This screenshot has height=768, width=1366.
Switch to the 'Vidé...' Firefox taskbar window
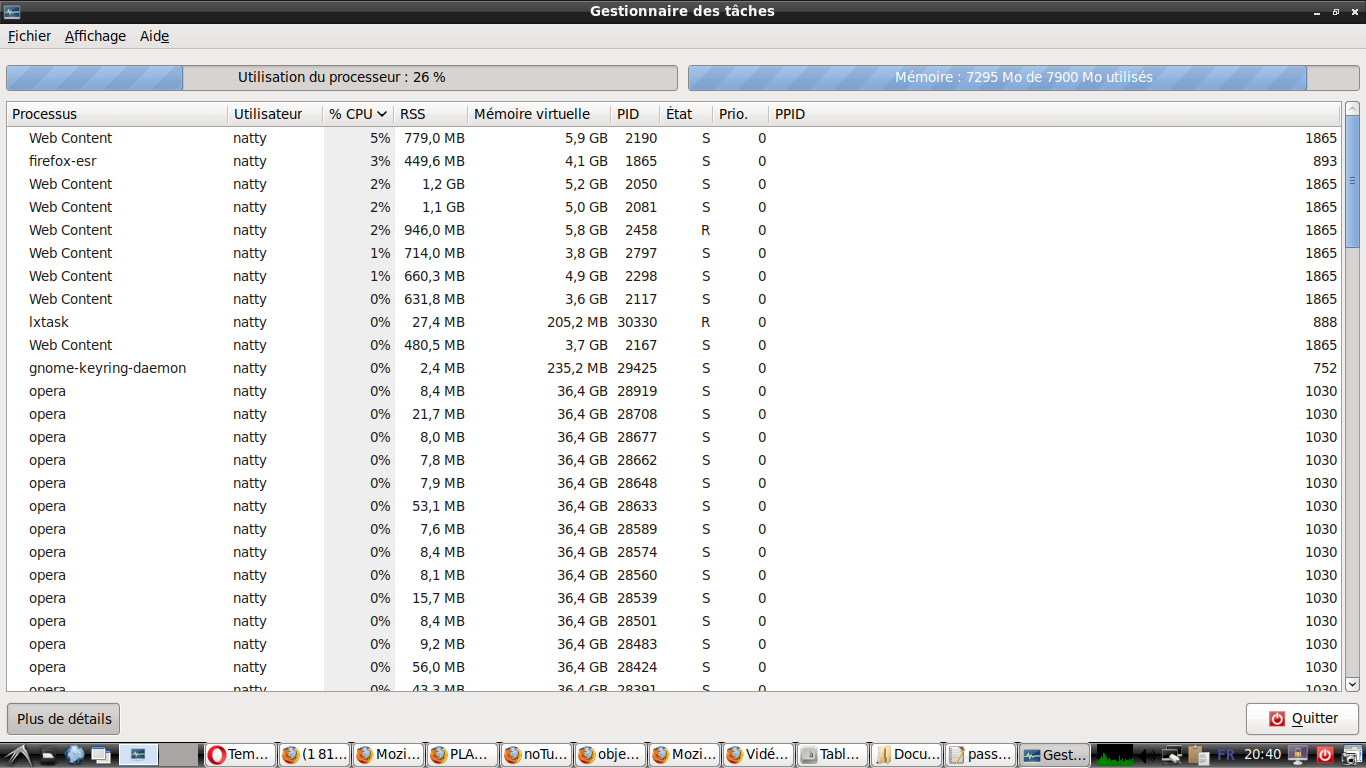758,755
